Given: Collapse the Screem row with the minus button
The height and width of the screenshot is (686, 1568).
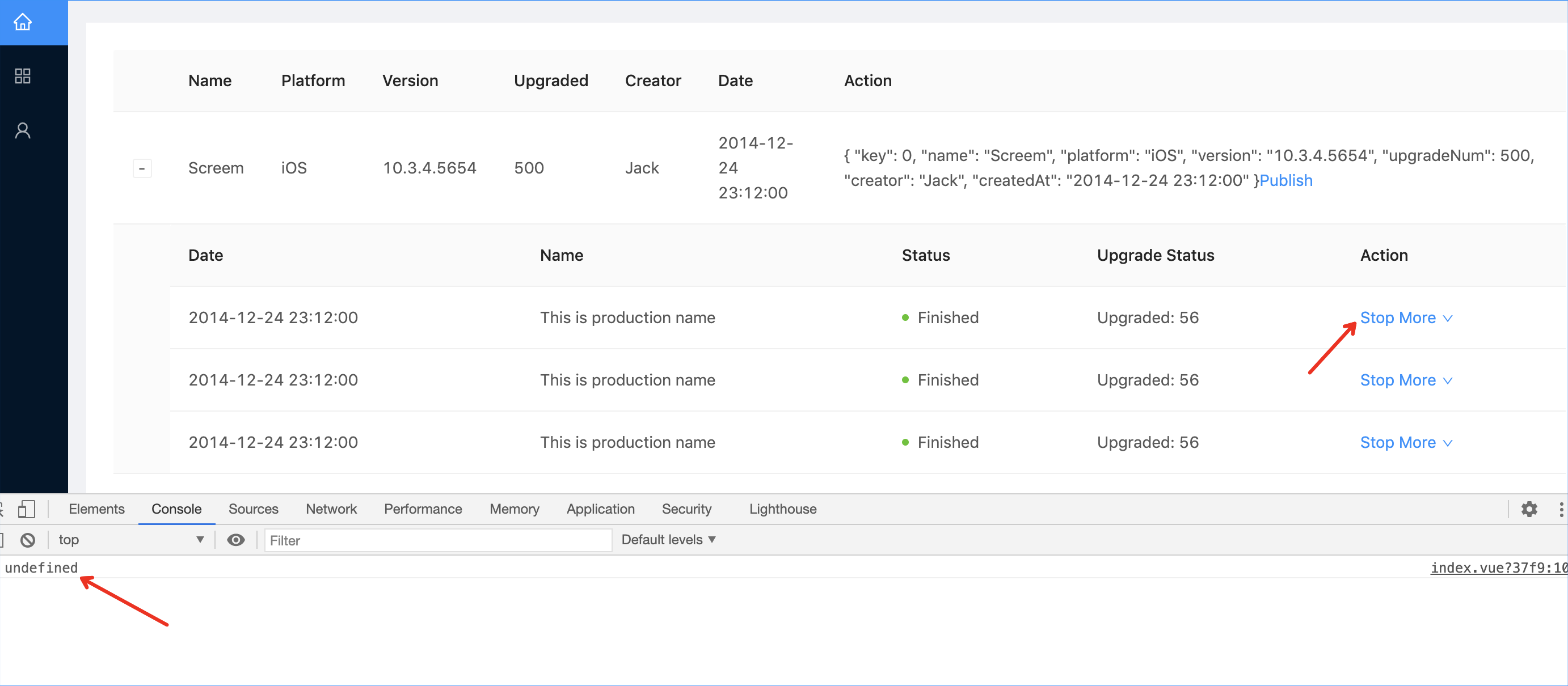Looking at the screenshot, I should tap(142, 168).
